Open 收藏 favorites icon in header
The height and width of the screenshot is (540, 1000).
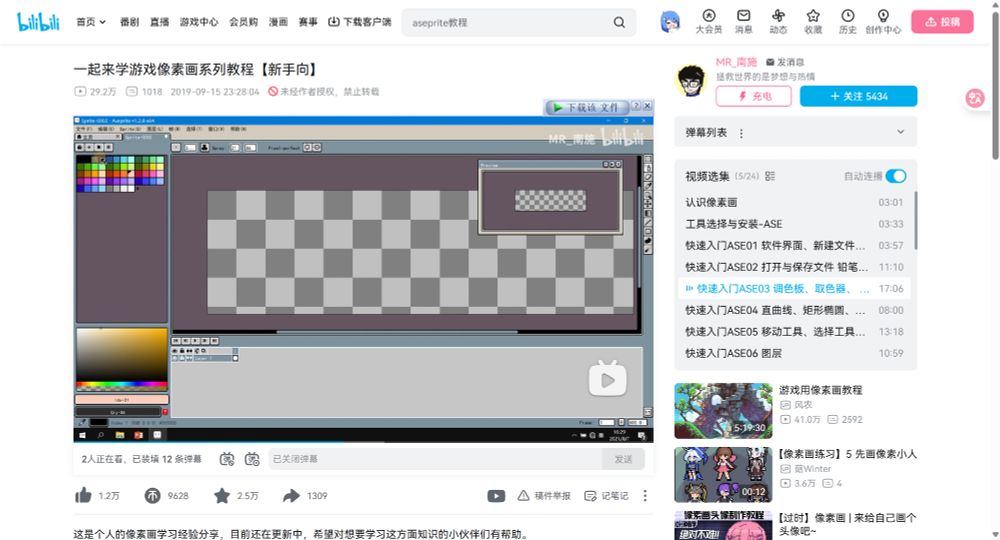813,22
